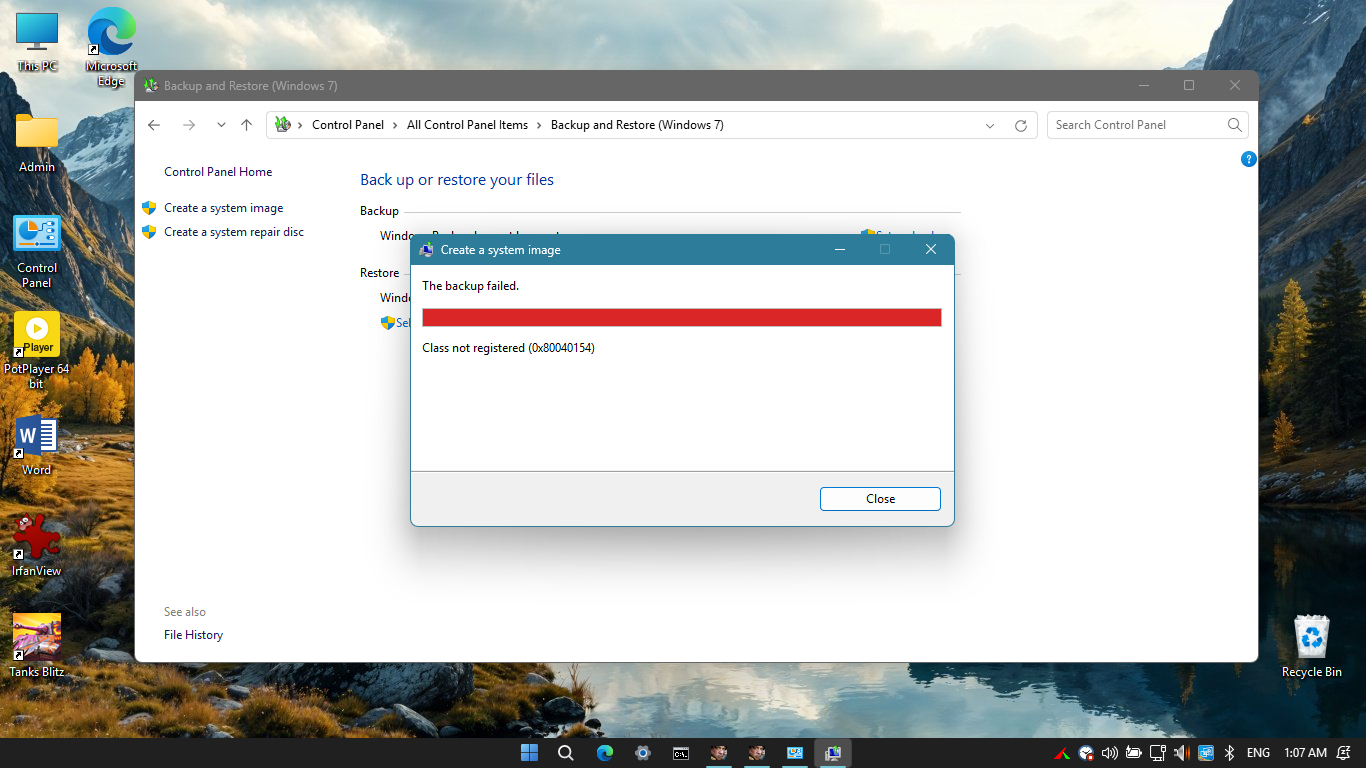
Task: Click the 'Class not registered (0x80040154)' error text
Action: [x=509, y=348]
